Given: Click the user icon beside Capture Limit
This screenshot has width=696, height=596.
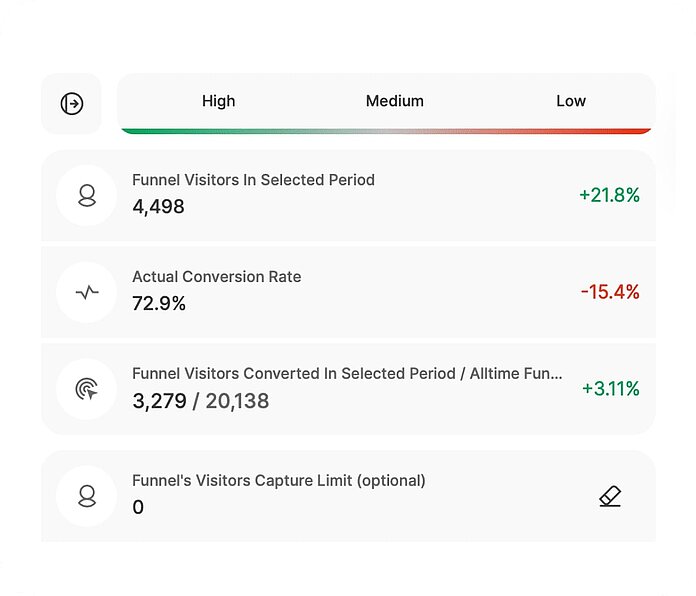Looking at the screenshot, I should pyautogui.click(x=87, y=496).
